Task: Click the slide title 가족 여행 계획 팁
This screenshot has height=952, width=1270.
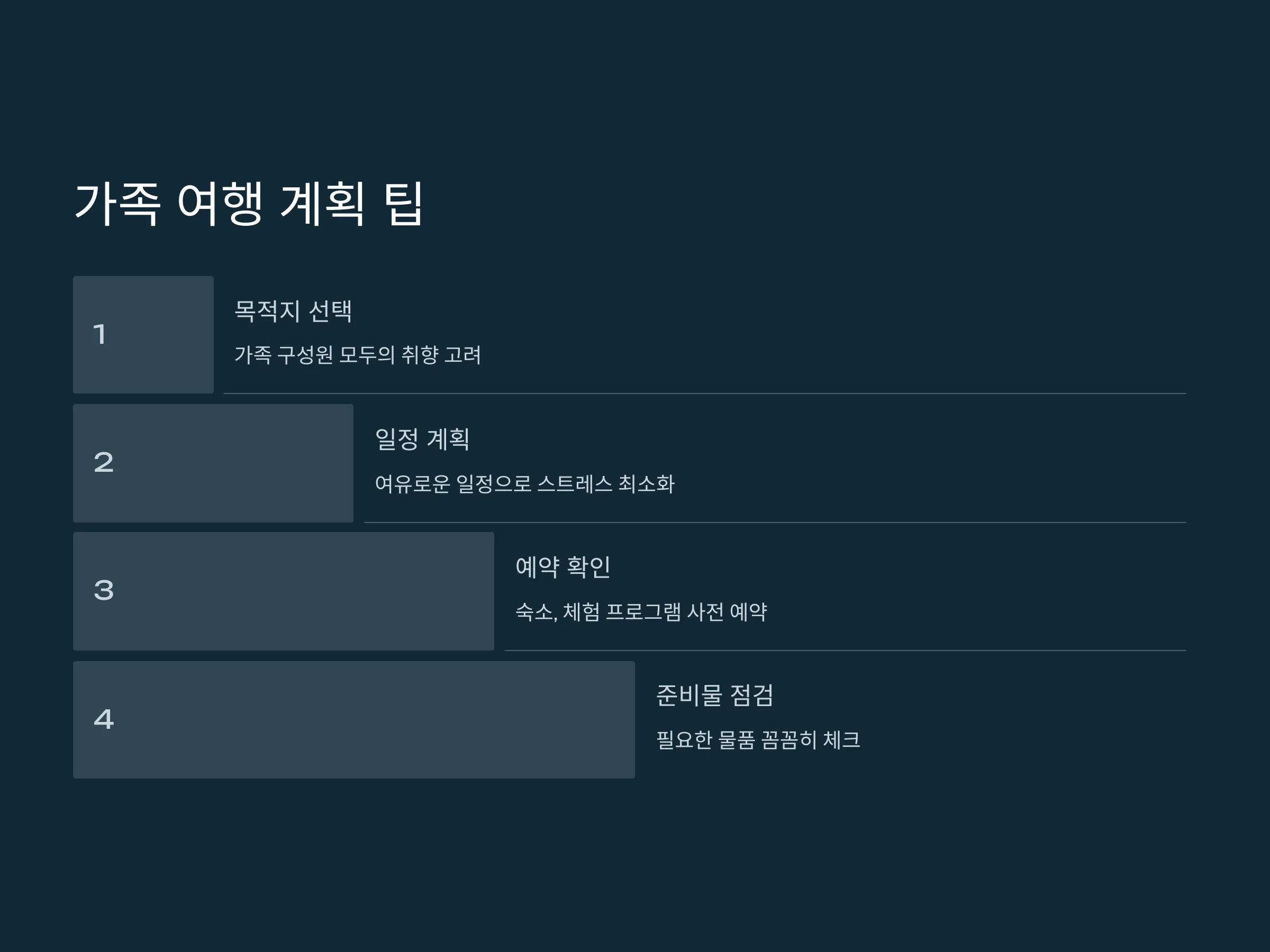Action: pyautogui.click(x=249, y=204)
